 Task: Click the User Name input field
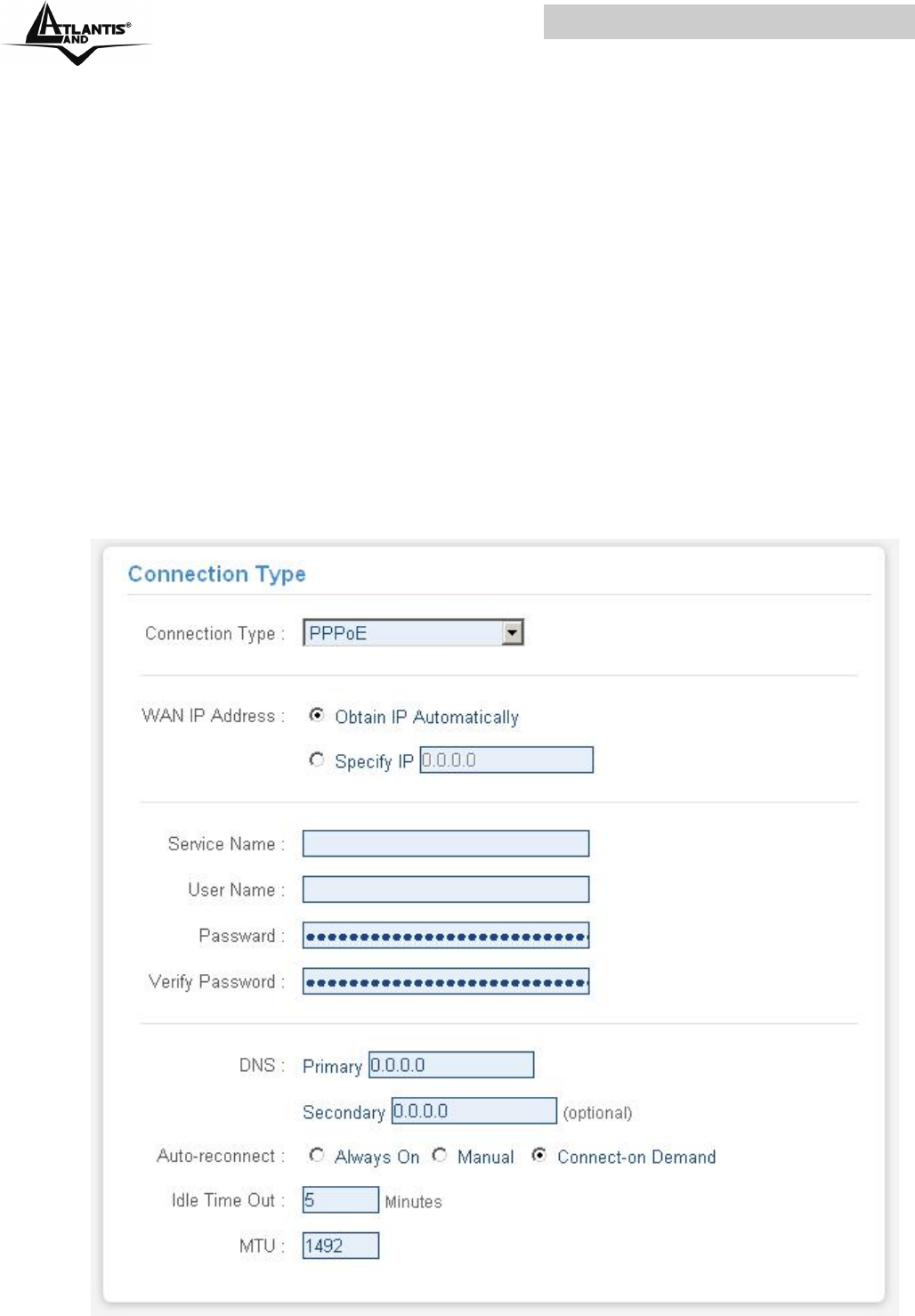(x=445, y=890)
